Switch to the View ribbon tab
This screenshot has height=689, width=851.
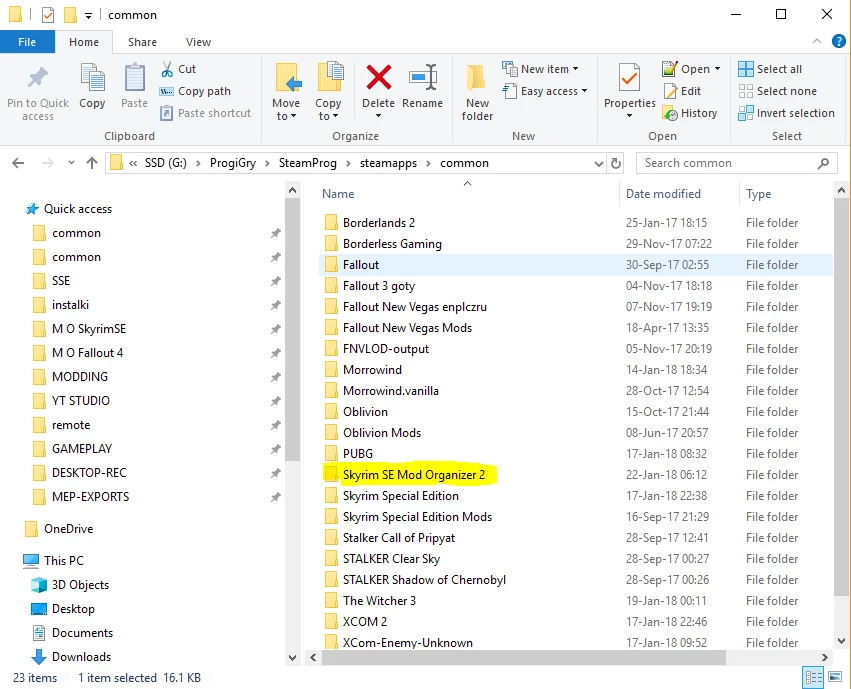point(198,42)
